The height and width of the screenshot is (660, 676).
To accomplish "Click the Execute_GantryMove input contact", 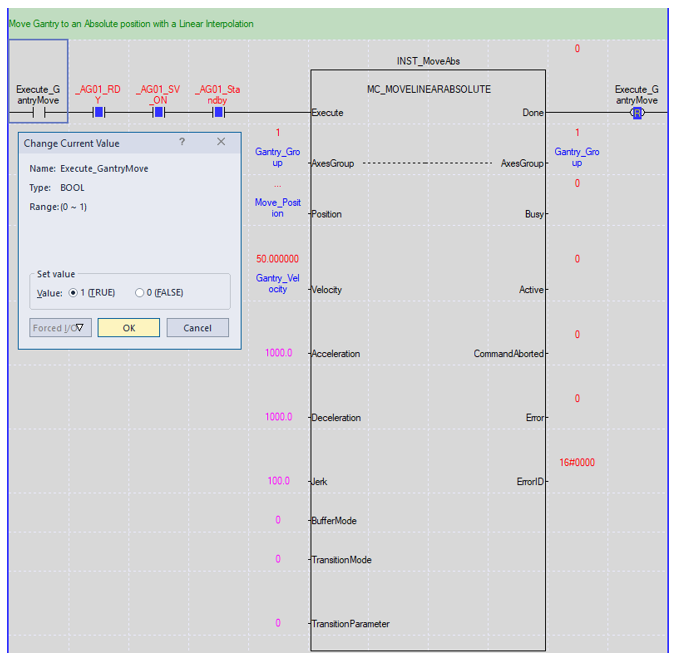I will (38, 113).
